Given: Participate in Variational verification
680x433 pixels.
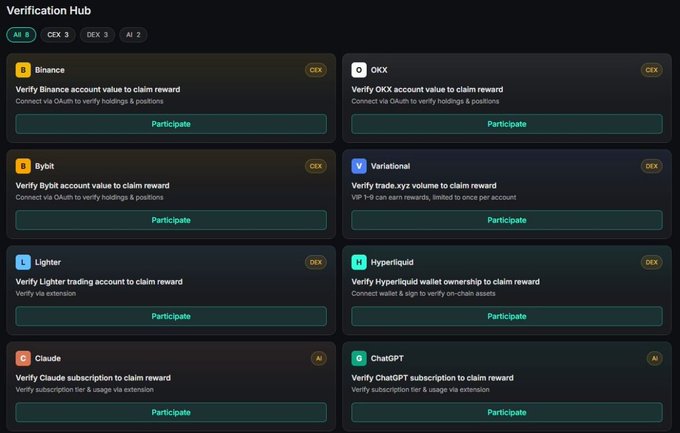Looking at the screenshot, I should pyautogui.click(x=507, y=220).
